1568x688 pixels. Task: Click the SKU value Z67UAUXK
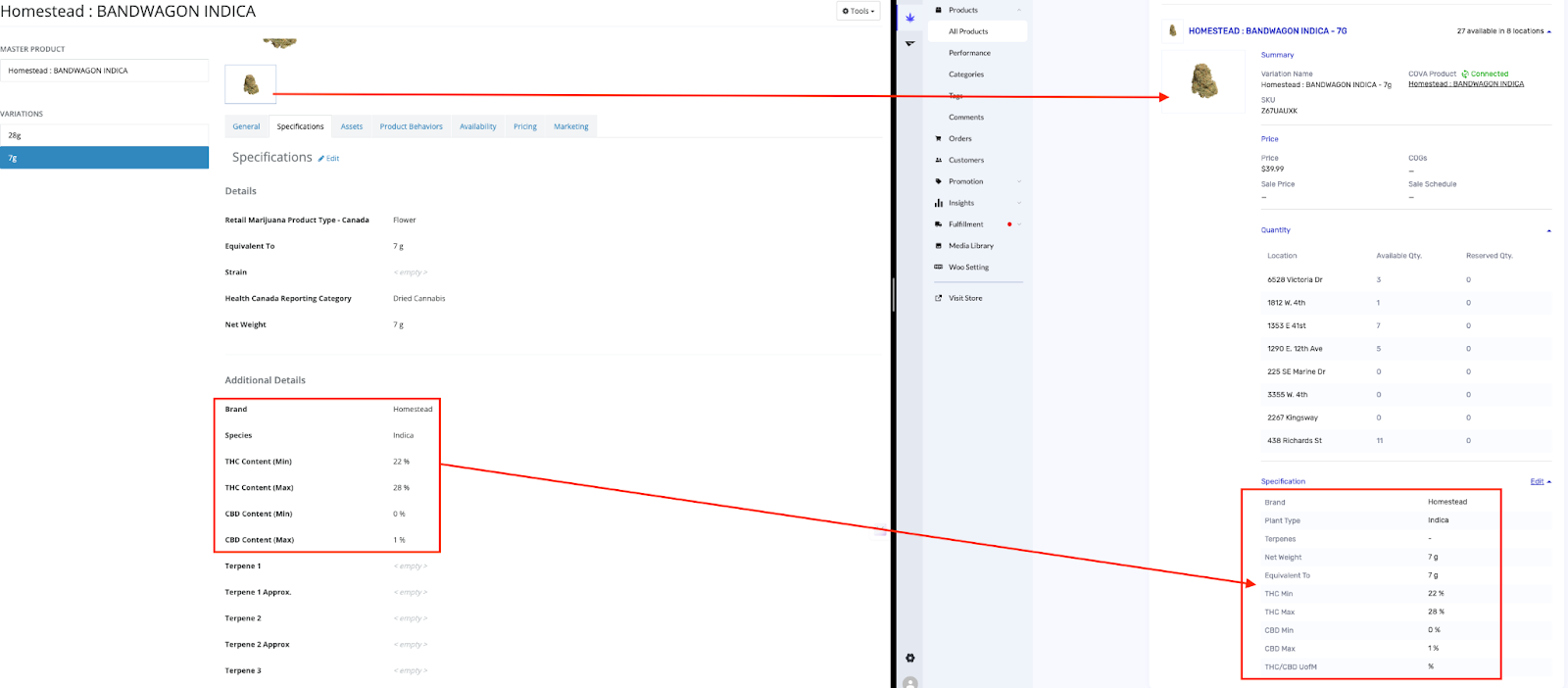coord(1279,111)
